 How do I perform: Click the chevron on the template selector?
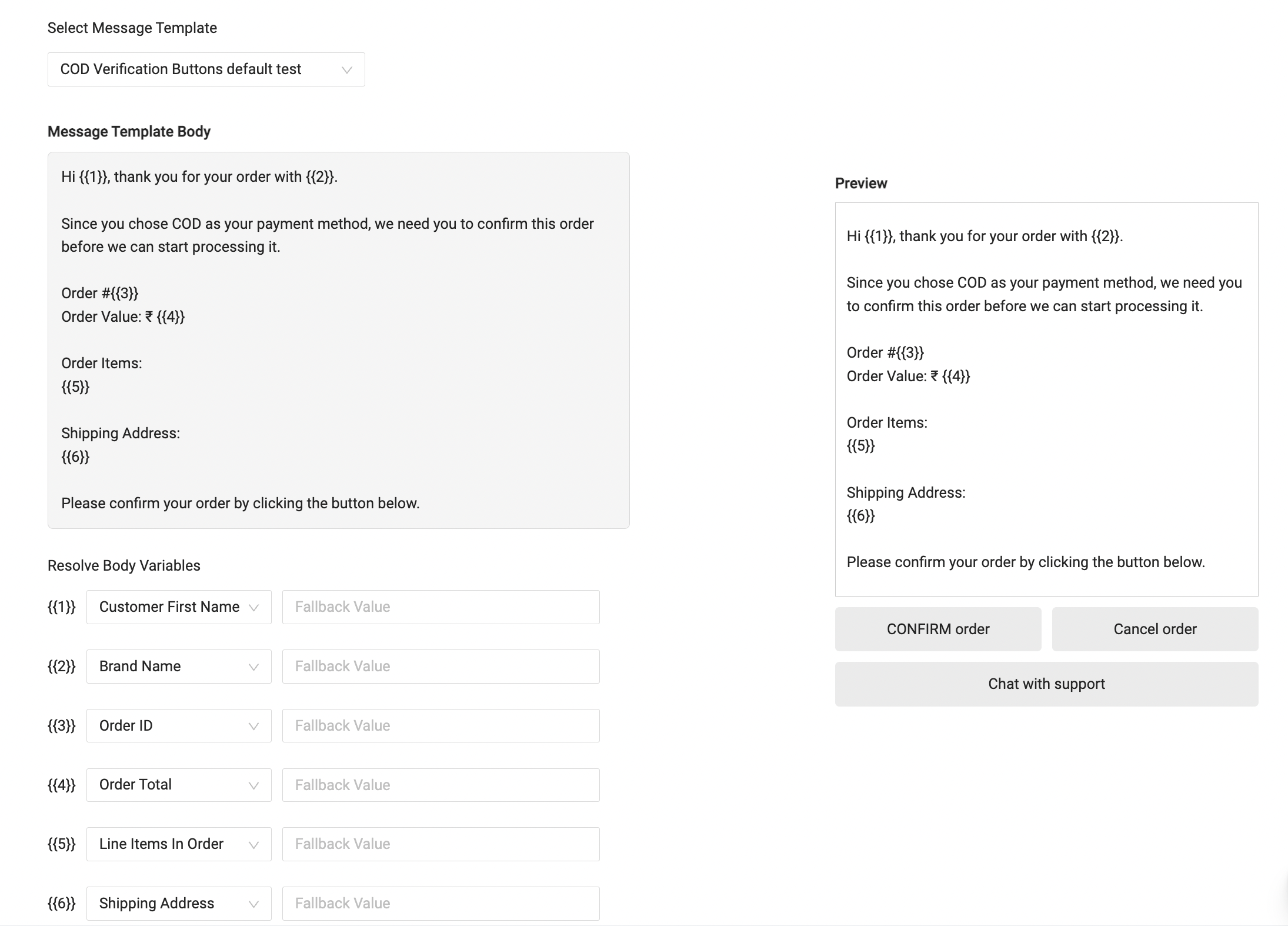tap(348, 69)
